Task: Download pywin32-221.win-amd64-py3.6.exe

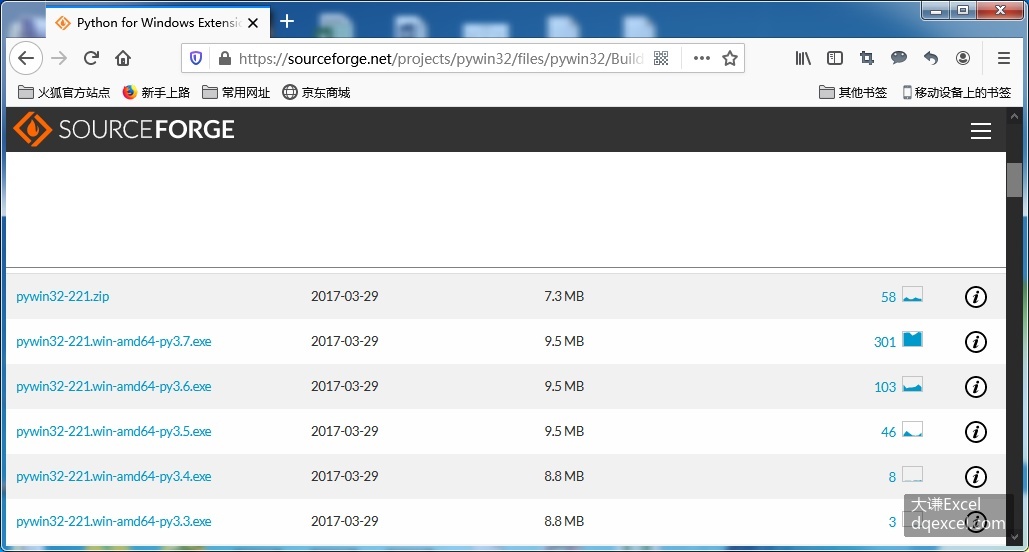Action: tap(114, 387)
